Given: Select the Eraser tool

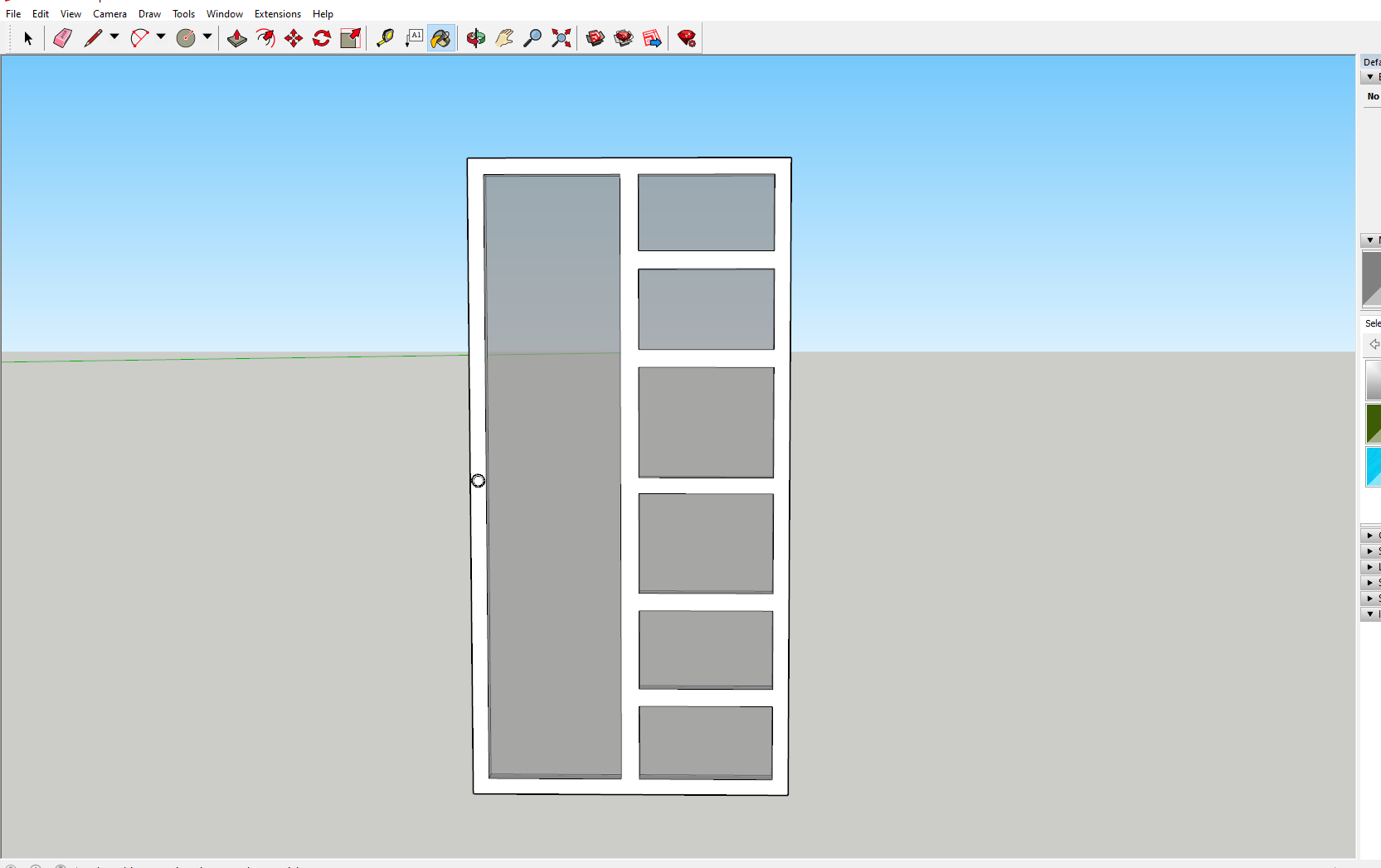Looking at the screenshot, I should tap(62, 38).
